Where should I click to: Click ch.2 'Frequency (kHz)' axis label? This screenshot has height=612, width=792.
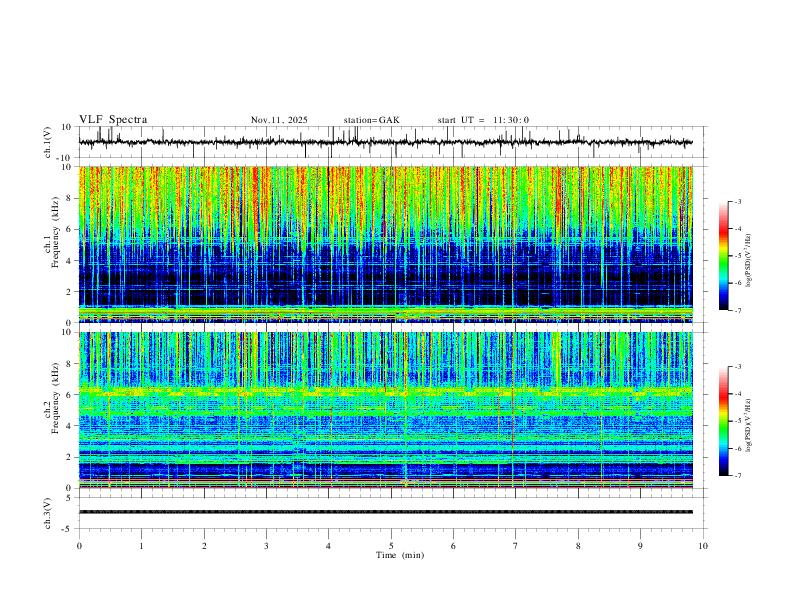coord(56,398)
